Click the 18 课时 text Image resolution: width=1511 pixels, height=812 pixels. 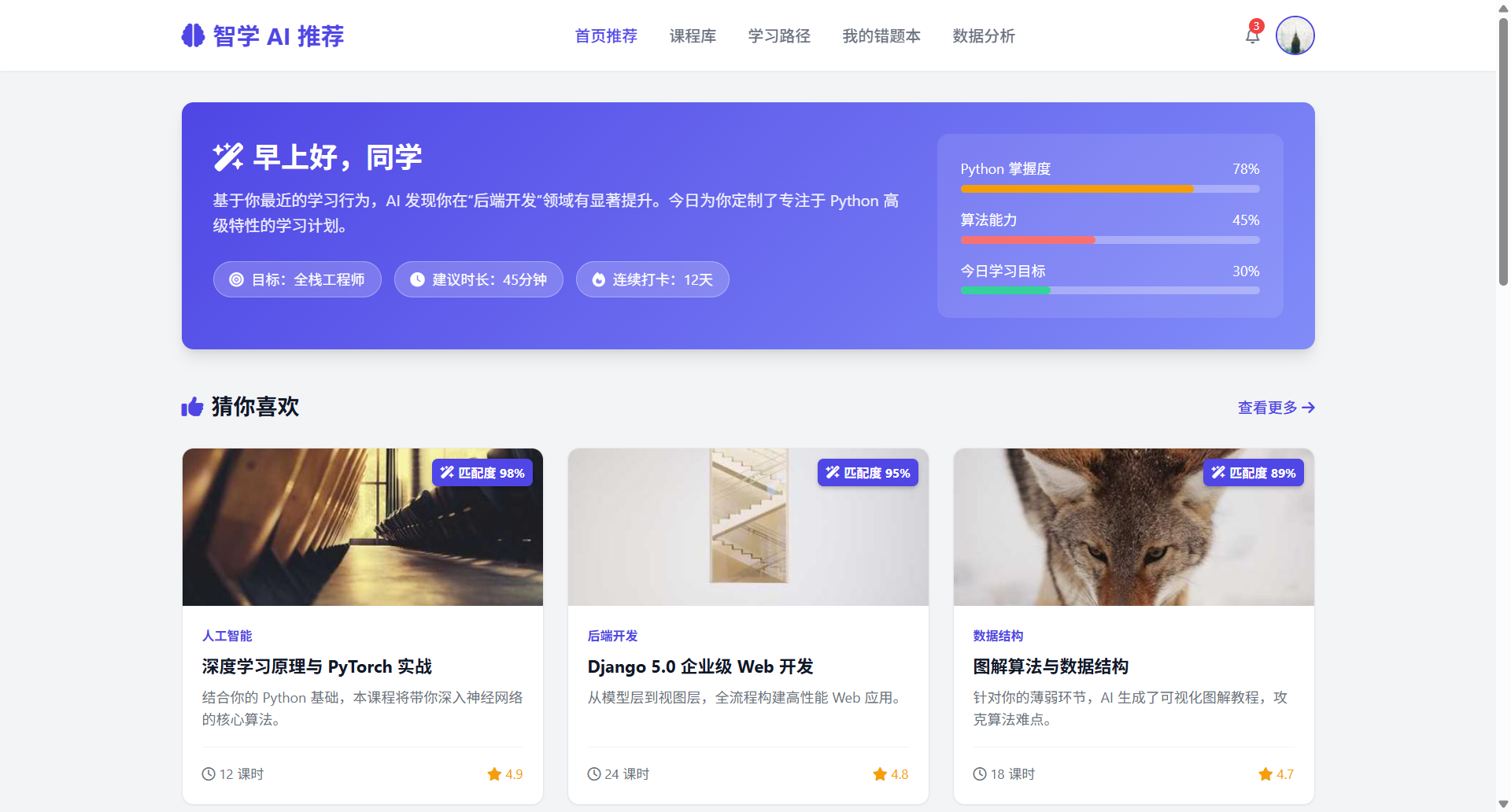point(1013,774)
